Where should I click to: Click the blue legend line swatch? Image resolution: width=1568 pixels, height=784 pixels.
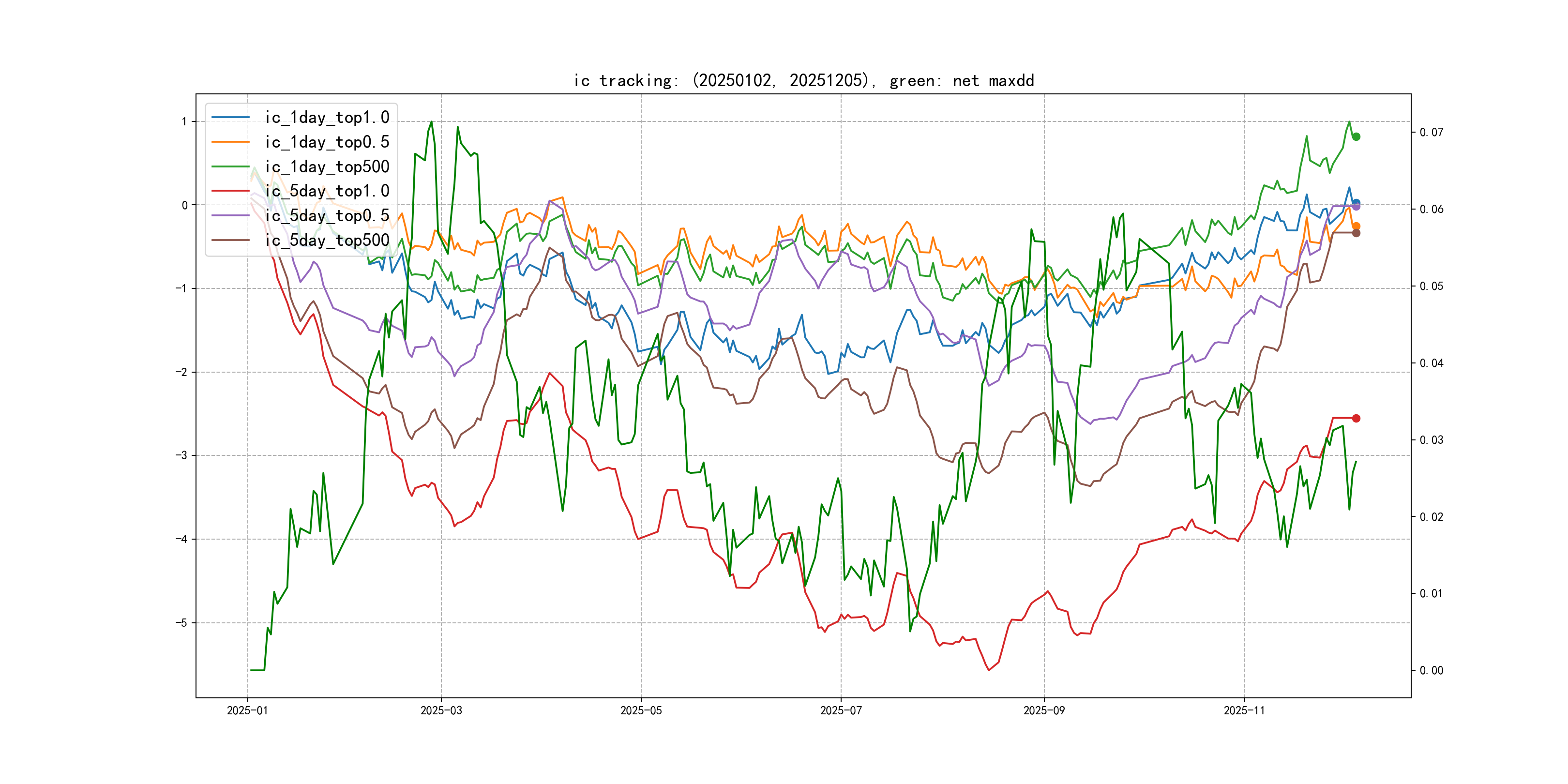coord(230,118)
